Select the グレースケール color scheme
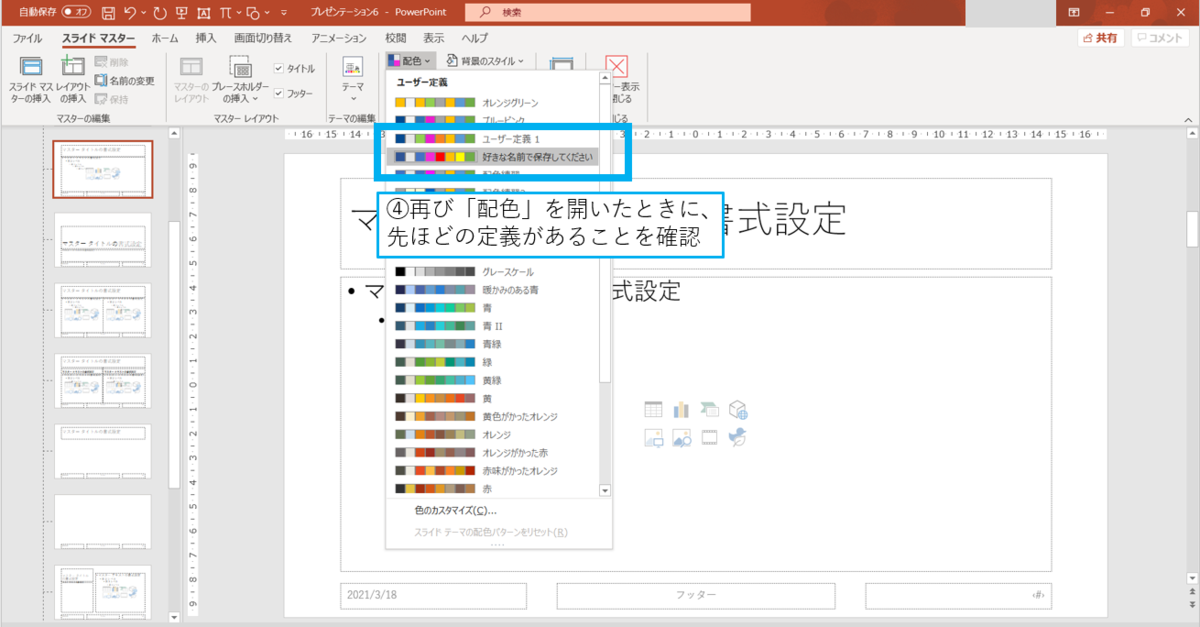Screen dimensions: 1200x627 (x=491, y=272)
